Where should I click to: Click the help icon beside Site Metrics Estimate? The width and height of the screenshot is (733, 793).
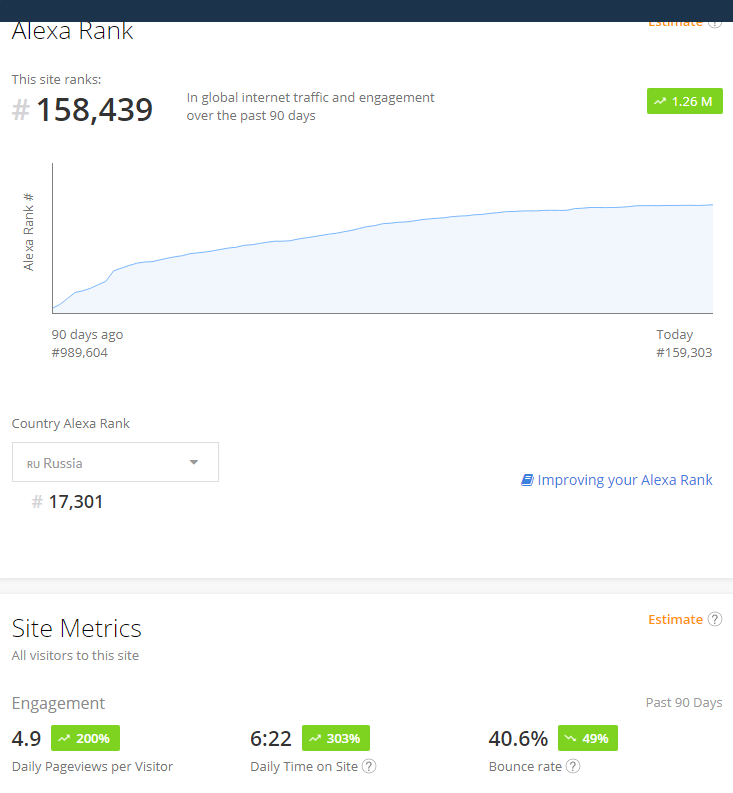point(715,619)
